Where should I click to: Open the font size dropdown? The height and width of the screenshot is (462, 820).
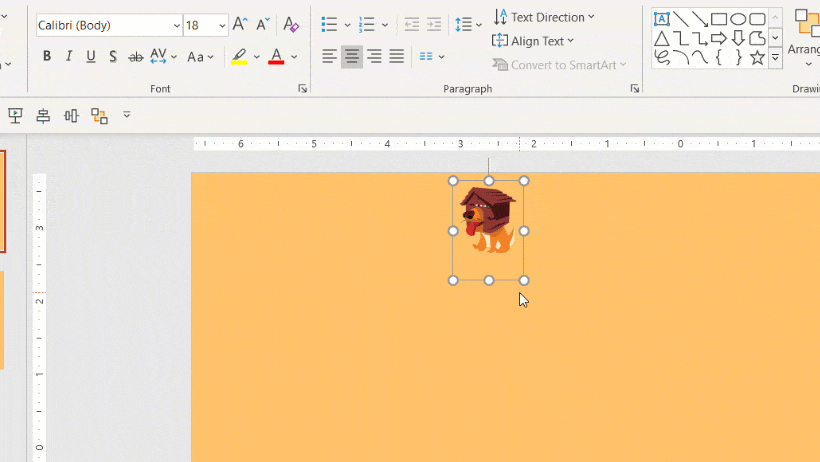click(222, 25)
